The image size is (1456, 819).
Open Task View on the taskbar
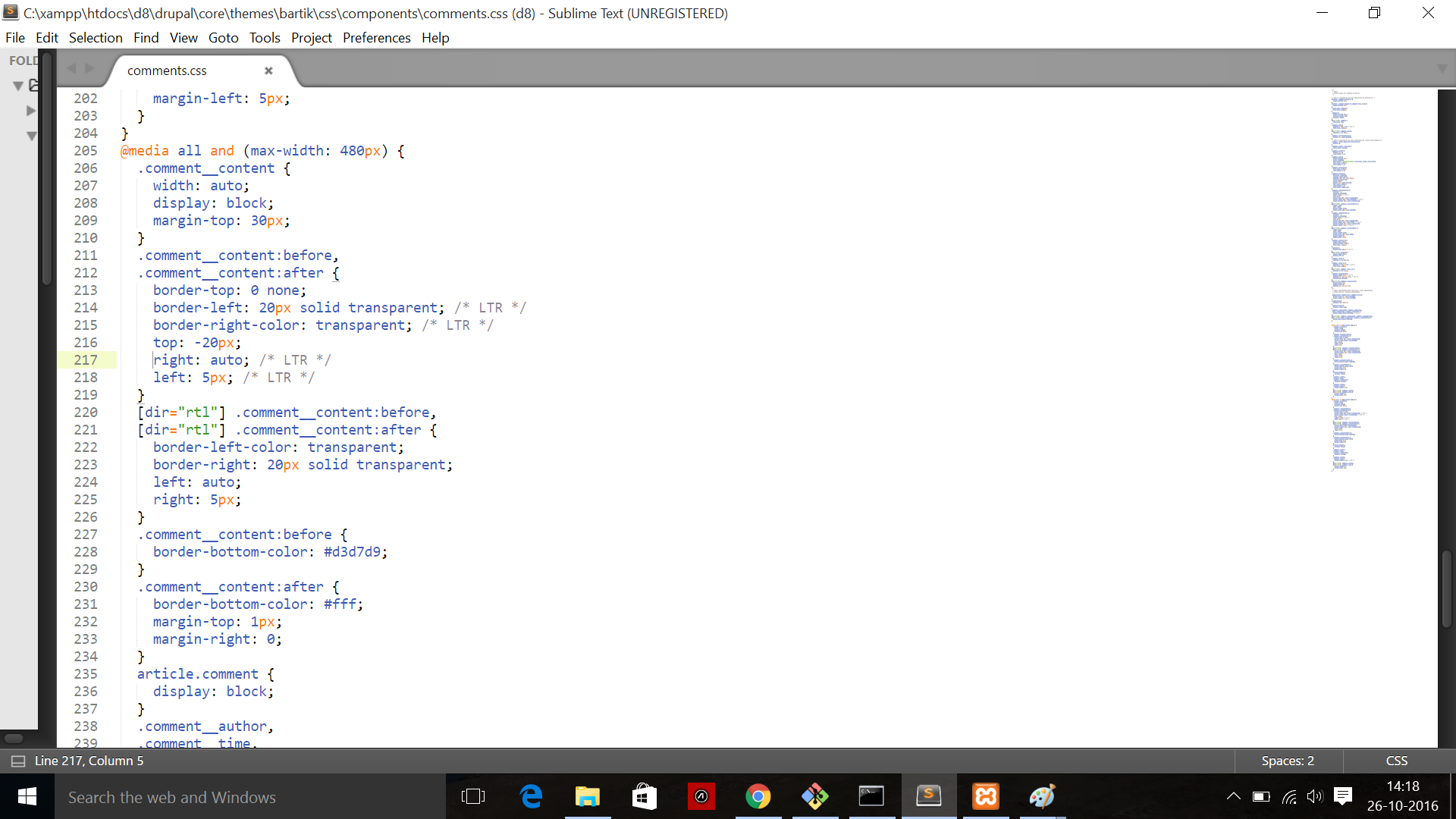pyautogui.click(x=473, y=796)
